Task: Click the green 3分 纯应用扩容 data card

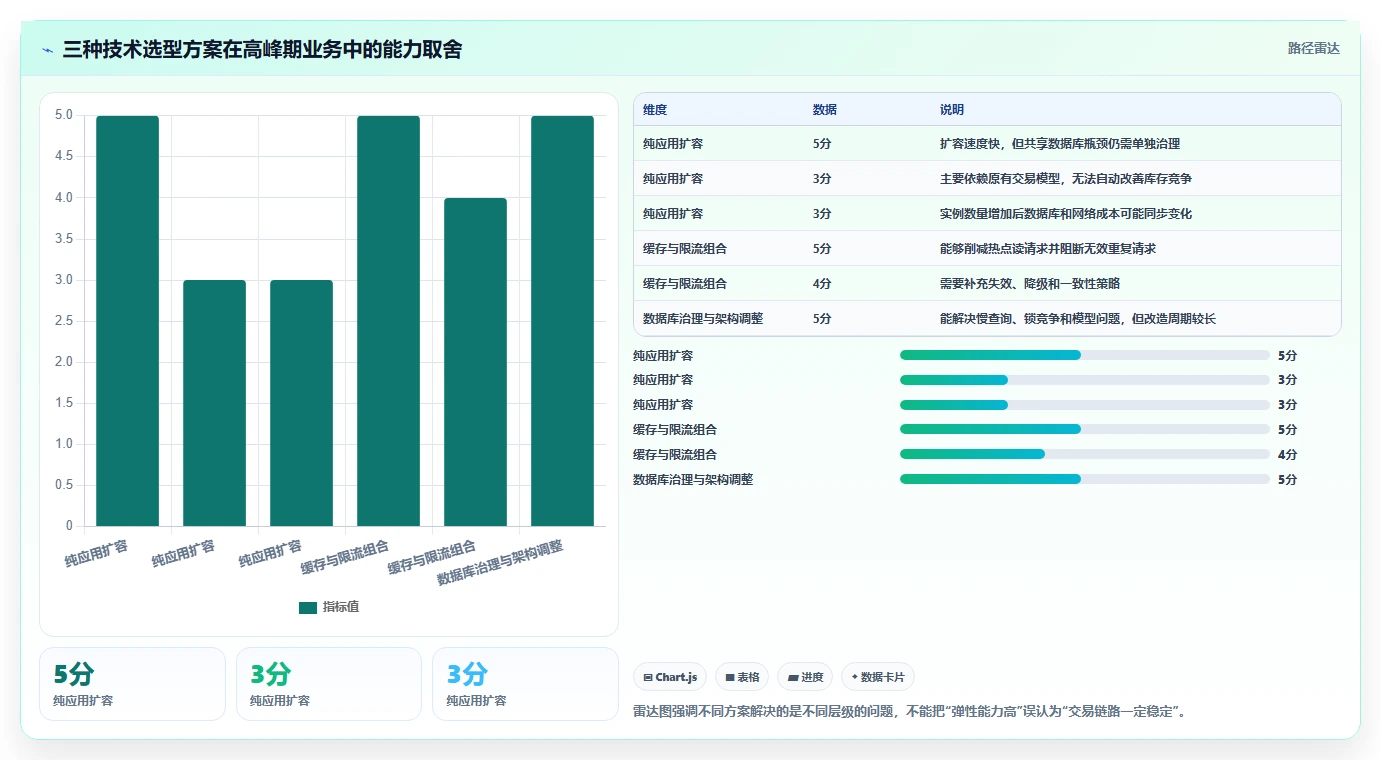Action: click(329, 684)
